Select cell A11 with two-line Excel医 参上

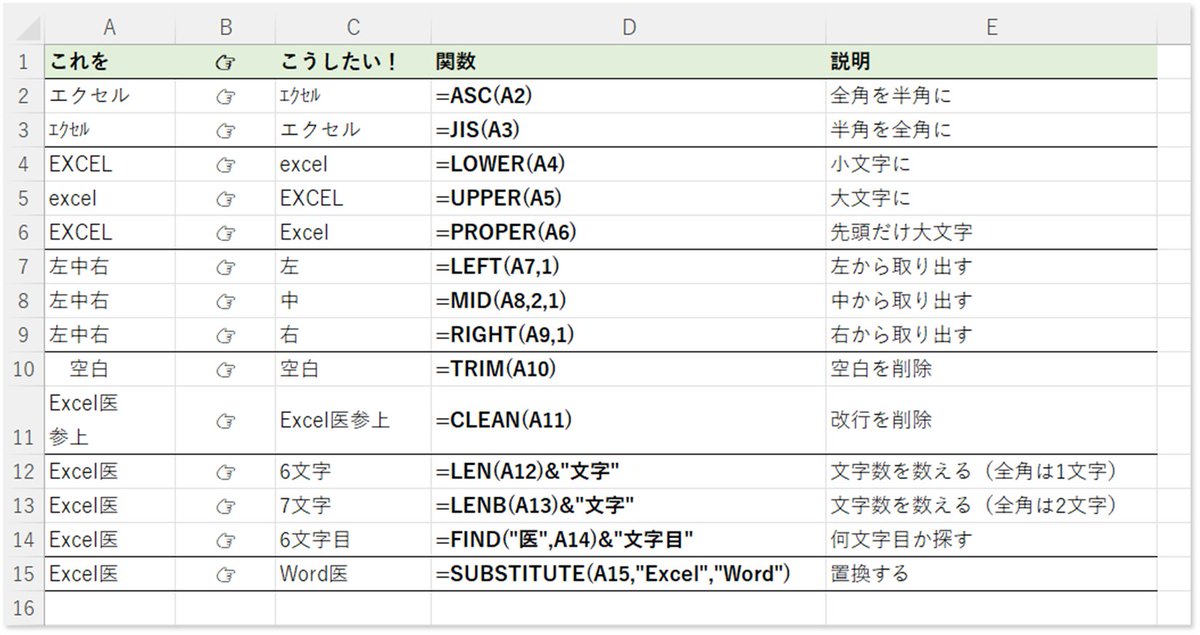109,420
